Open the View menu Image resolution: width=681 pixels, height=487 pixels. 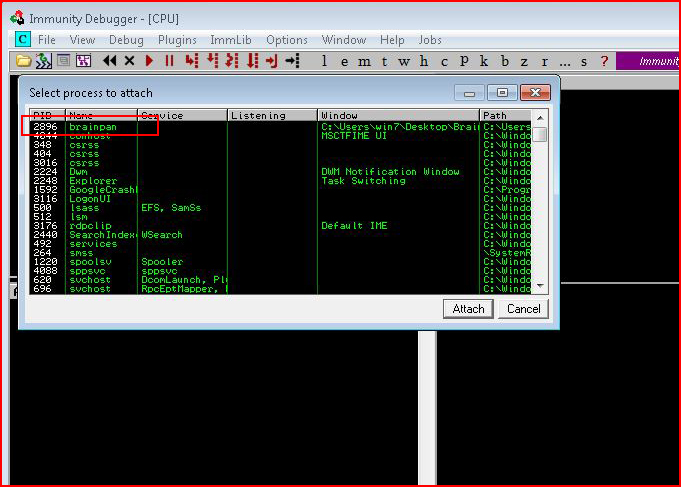(x=82, y=40)
